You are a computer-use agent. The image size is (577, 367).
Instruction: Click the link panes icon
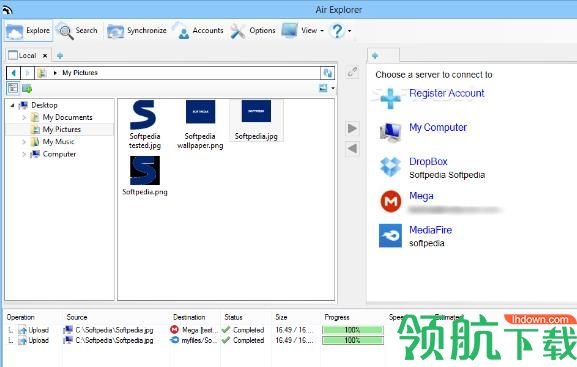coord(352,71)
